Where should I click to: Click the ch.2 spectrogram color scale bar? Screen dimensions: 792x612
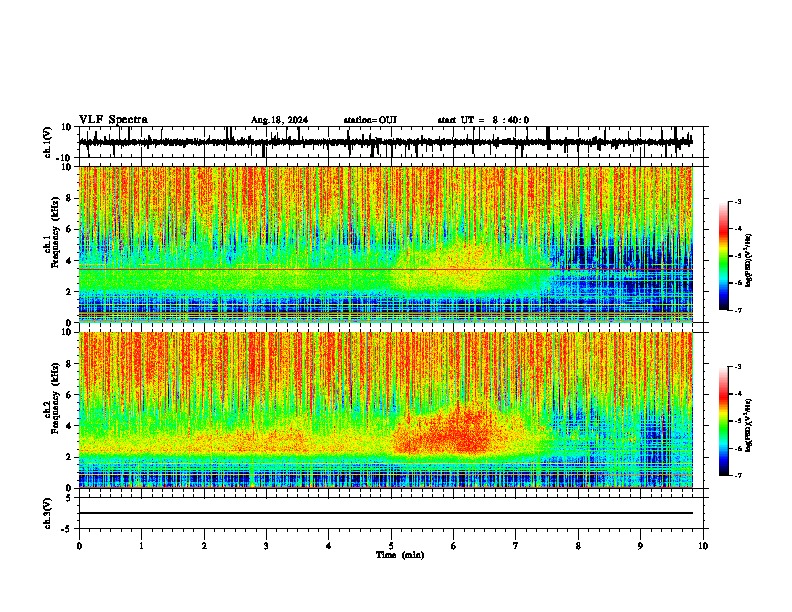(x=724, y=421)
